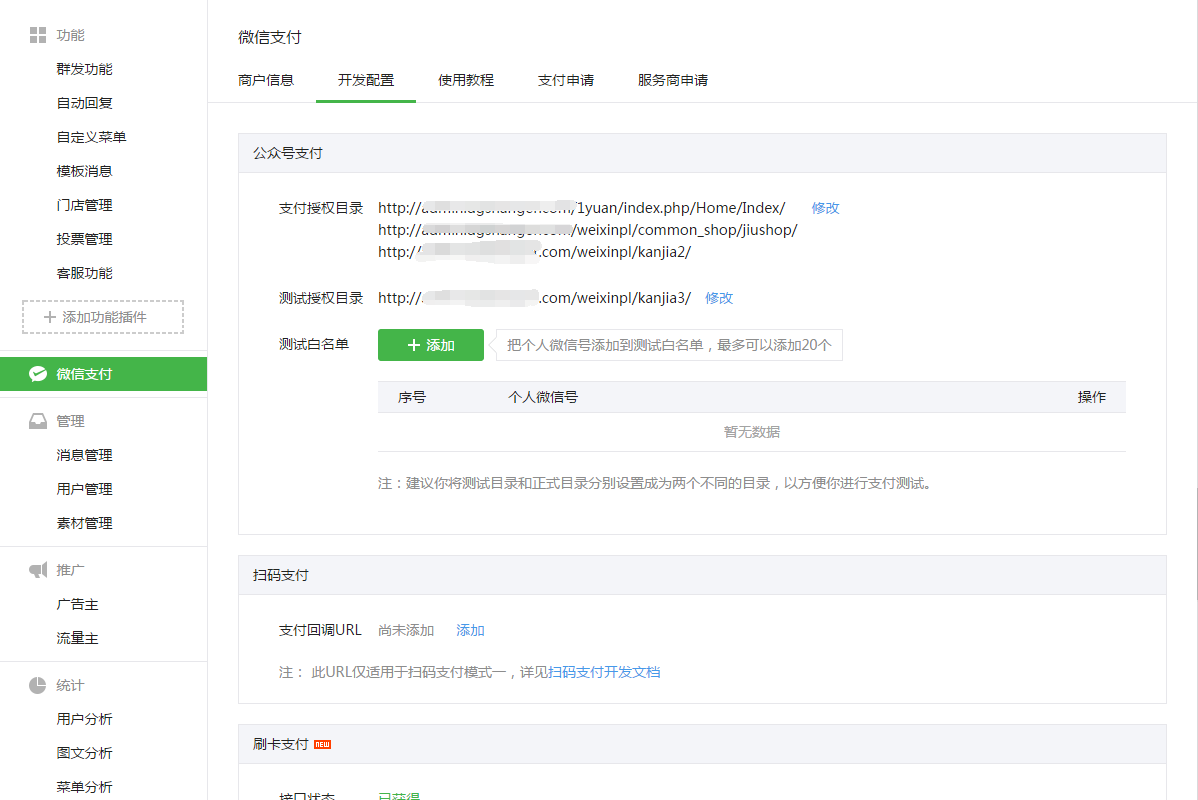Click the NEW badge beside 刷卡支付
This screenshot has width=1198, height=800.
(322, 744)
